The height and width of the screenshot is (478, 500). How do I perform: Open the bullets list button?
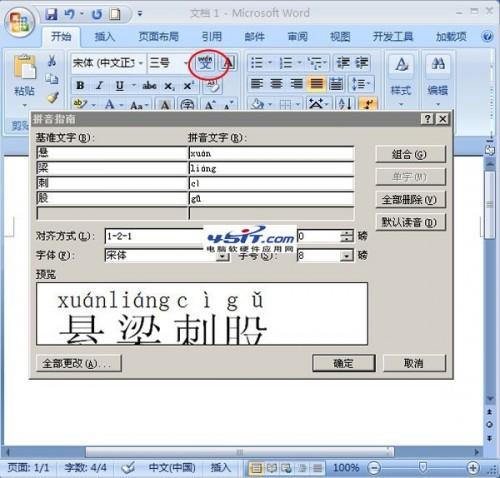point(257,63)
